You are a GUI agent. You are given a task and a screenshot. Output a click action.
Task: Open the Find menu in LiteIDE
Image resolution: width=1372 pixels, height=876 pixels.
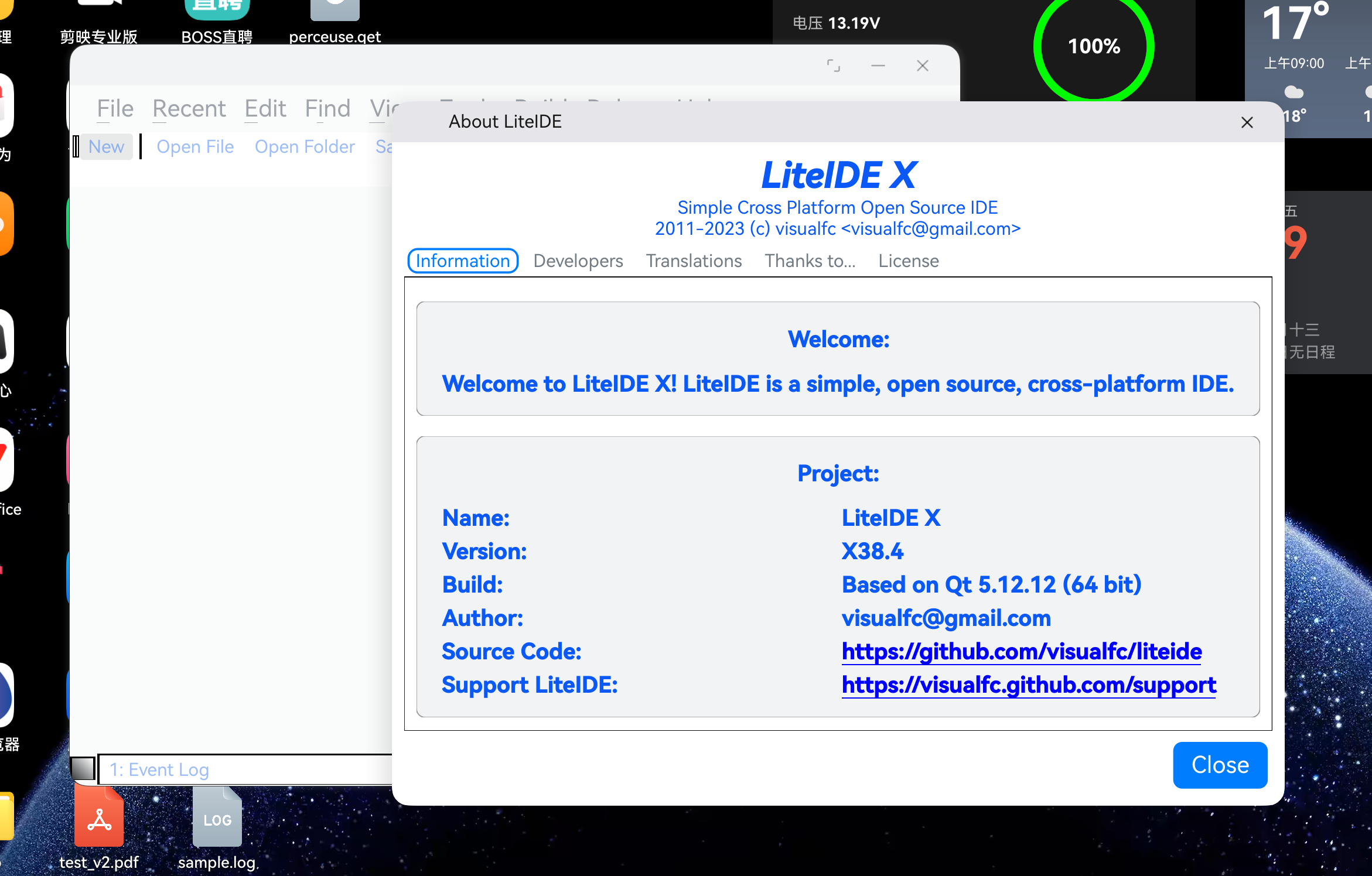pyautogui.click(x=327, y=109)
